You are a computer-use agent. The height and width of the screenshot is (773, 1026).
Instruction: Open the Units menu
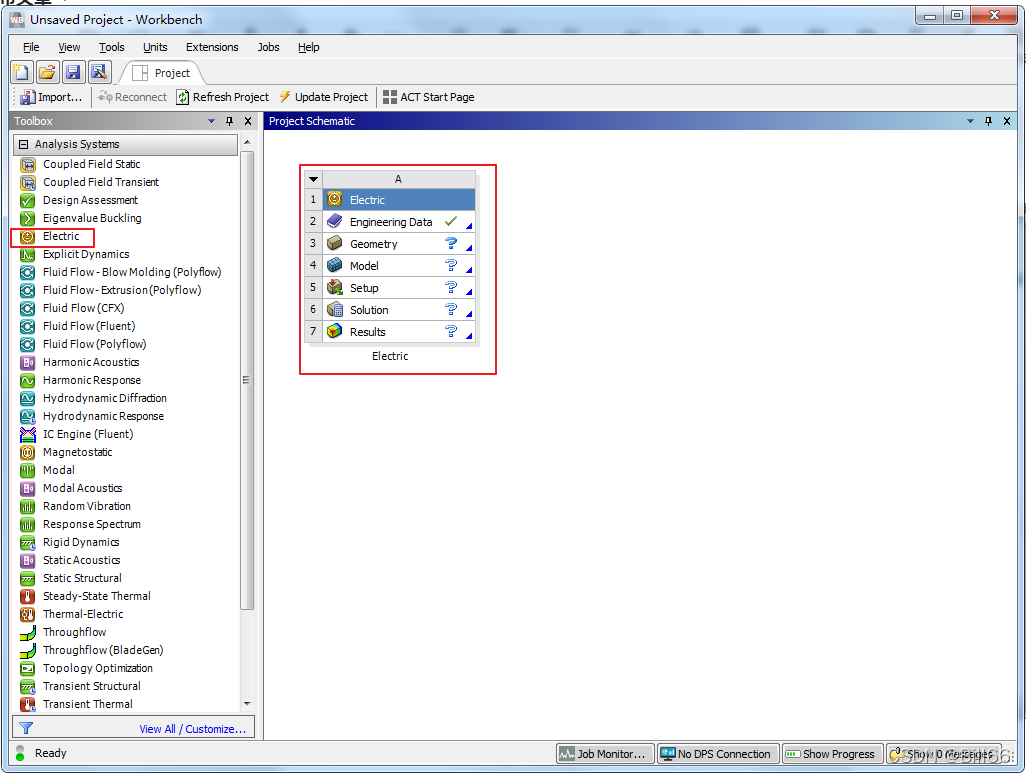(155, 47)
